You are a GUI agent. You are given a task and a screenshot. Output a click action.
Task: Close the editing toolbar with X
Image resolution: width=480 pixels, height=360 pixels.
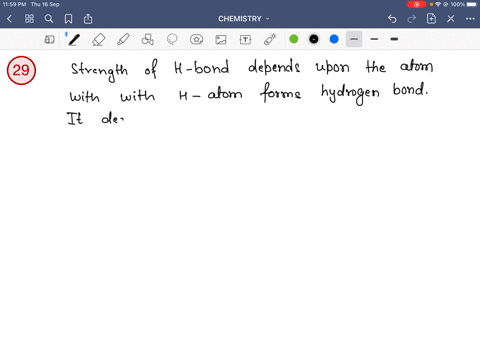click(451, 19)
